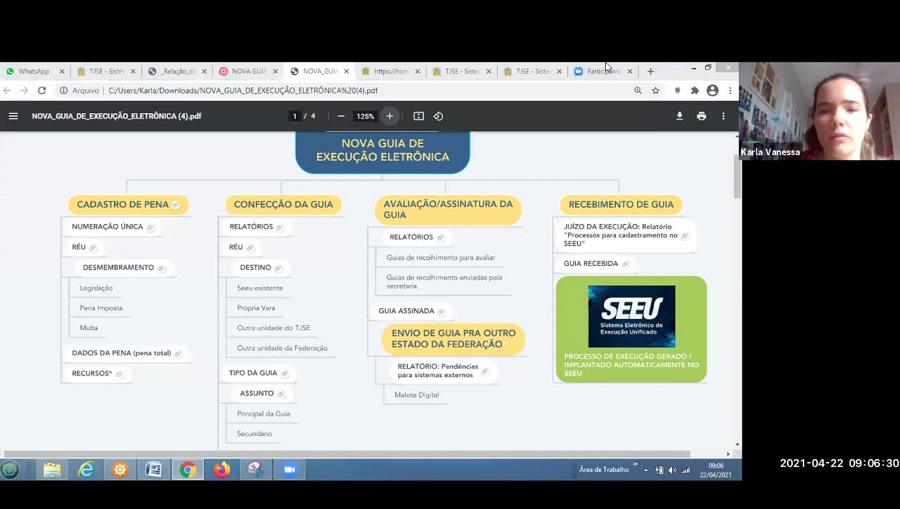The width and height of the screenshot is (900, 509).
Task: Click the fit to page icon
Action: tap(418, 116)
